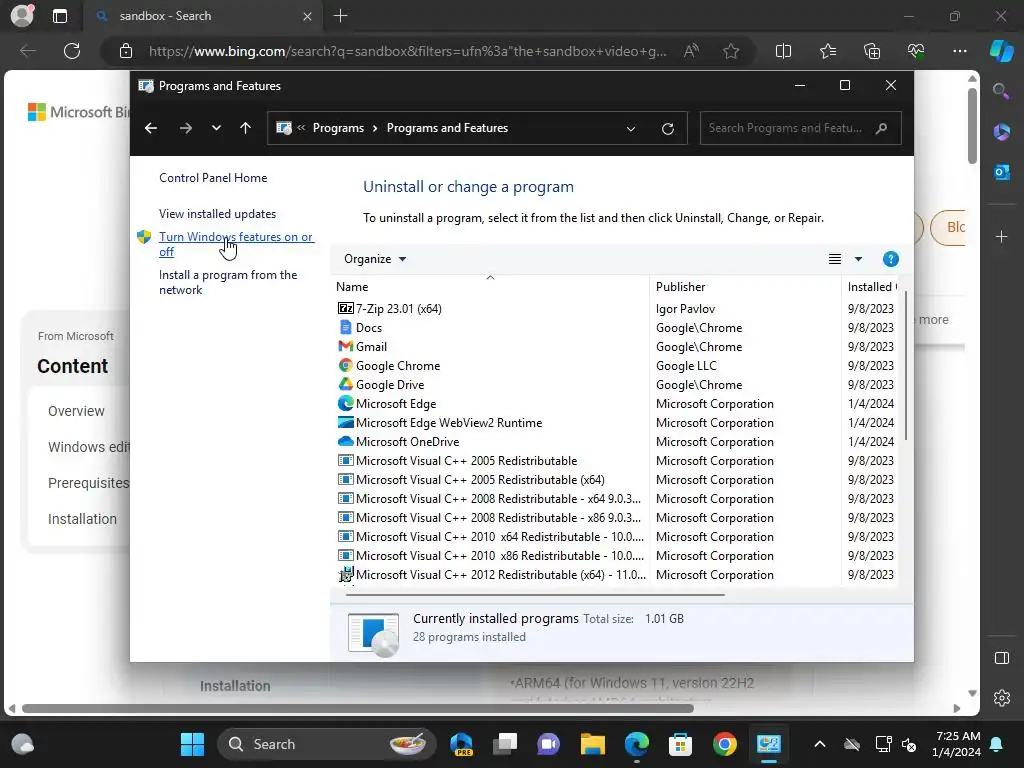Click Programs breadcrumb in address bar
Image resolution: width=1024 pixels, height=768 pixels.
tap(338, 128)
